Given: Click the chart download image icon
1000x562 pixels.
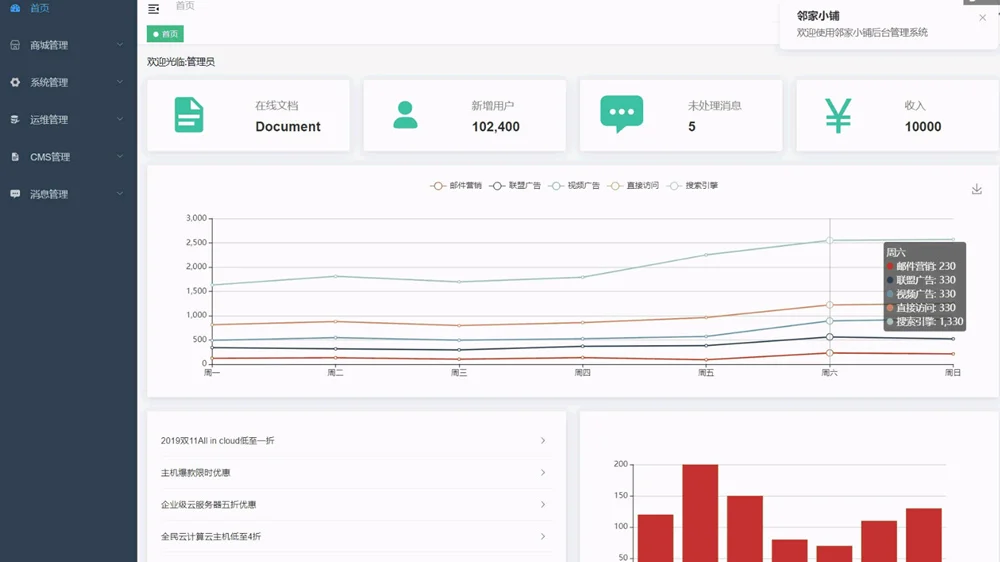Looking at the screenshot, I should (977, 190).
